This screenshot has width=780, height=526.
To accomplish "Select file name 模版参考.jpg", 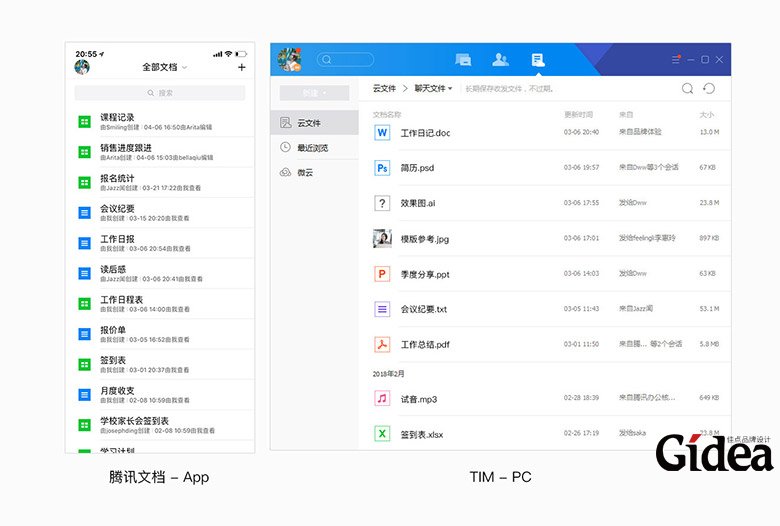I will click(x=425, y=239).
